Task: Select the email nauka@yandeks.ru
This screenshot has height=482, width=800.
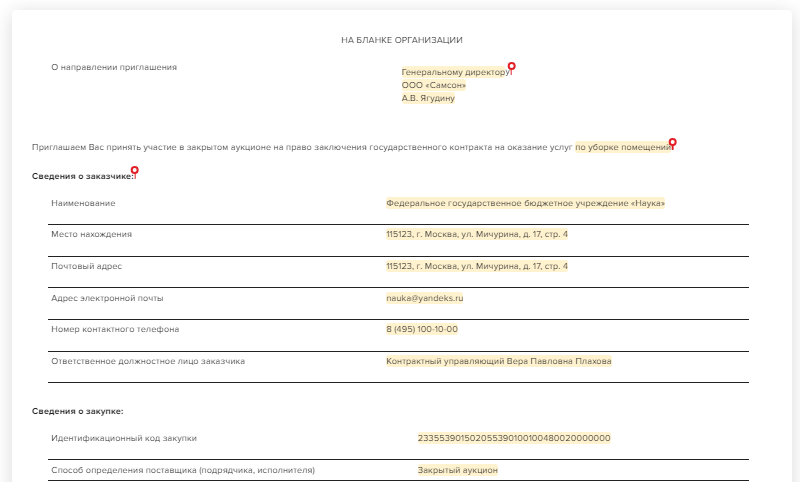Action: (424, 298)
